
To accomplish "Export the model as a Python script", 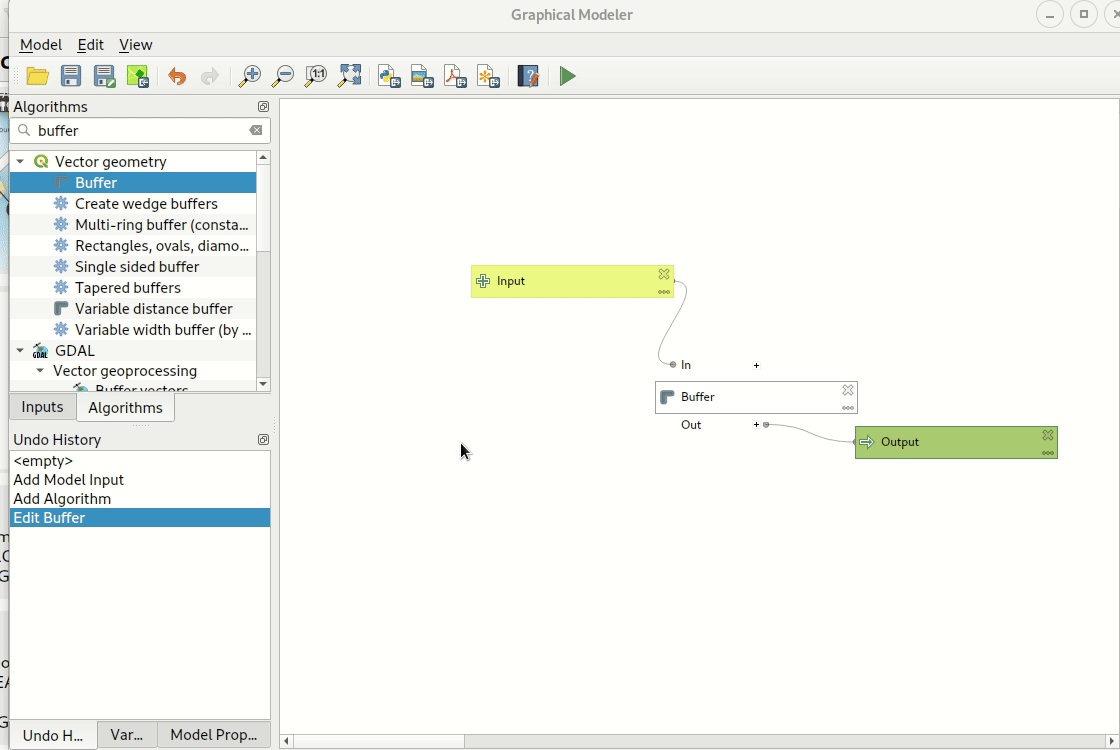I will click(389, 76).
